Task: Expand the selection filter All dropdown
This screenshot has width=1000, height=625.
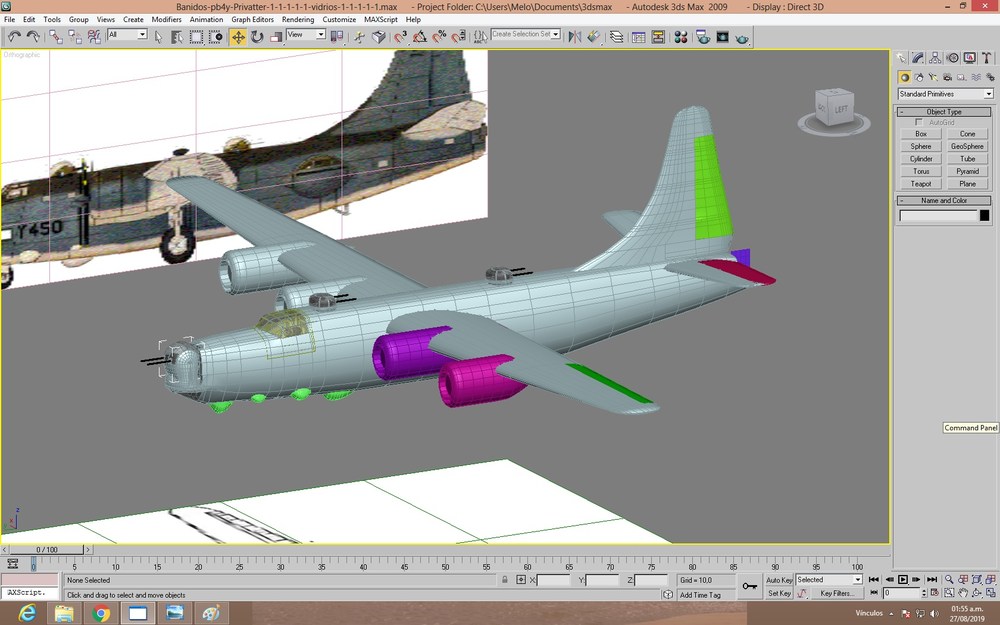Action: coord(127,34)
